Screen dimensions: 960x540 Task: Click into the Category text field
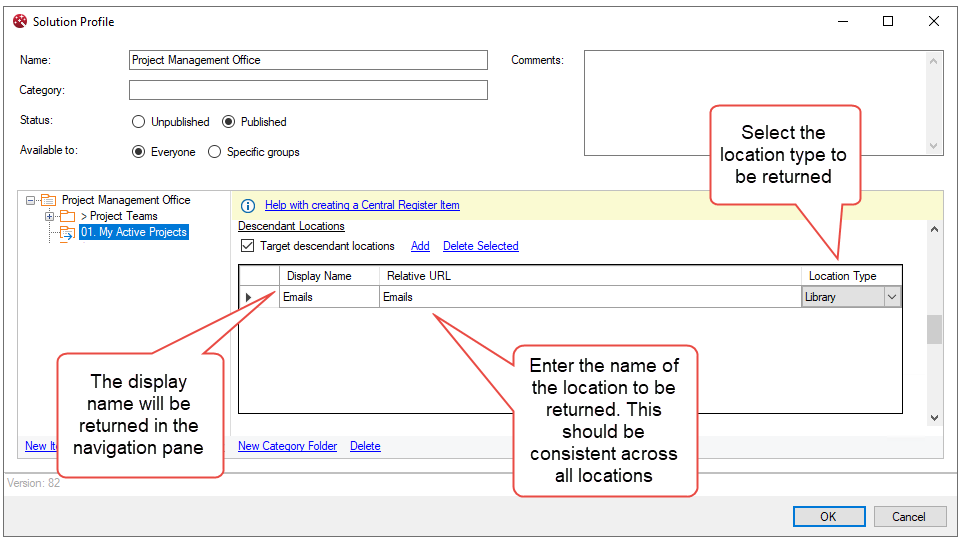(x=308, y=90)
